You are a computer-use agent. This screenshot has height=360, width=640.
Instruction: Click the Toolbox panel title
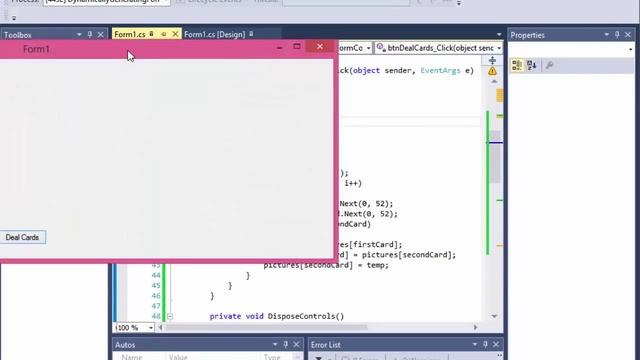18,35
